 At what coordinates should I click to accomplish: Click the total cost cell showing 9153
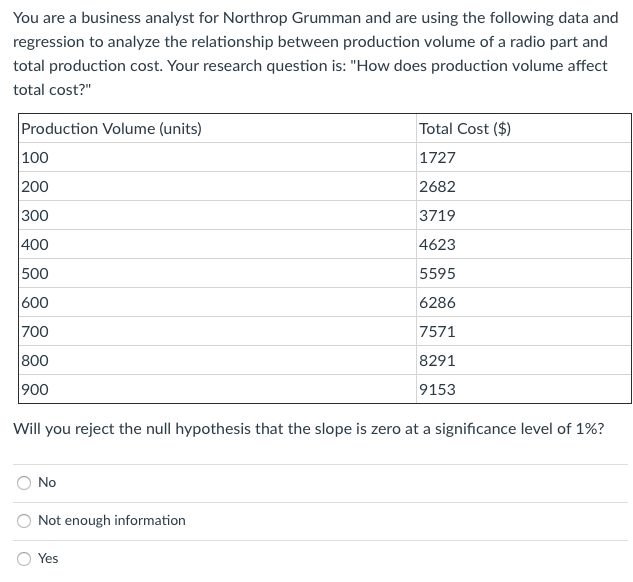coord(437,390)
